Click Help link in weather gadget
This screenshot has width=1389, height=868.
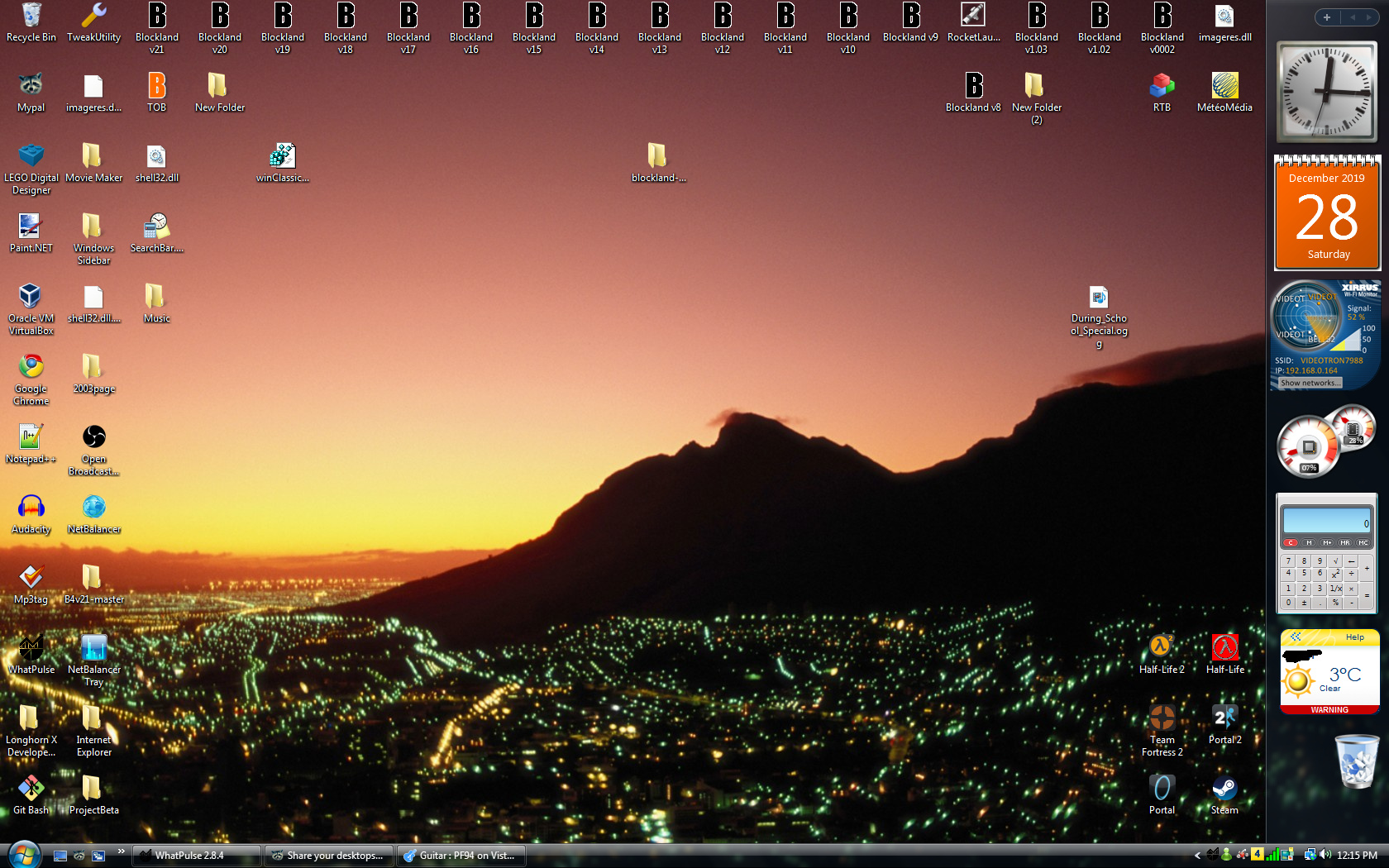point(1354,637)
